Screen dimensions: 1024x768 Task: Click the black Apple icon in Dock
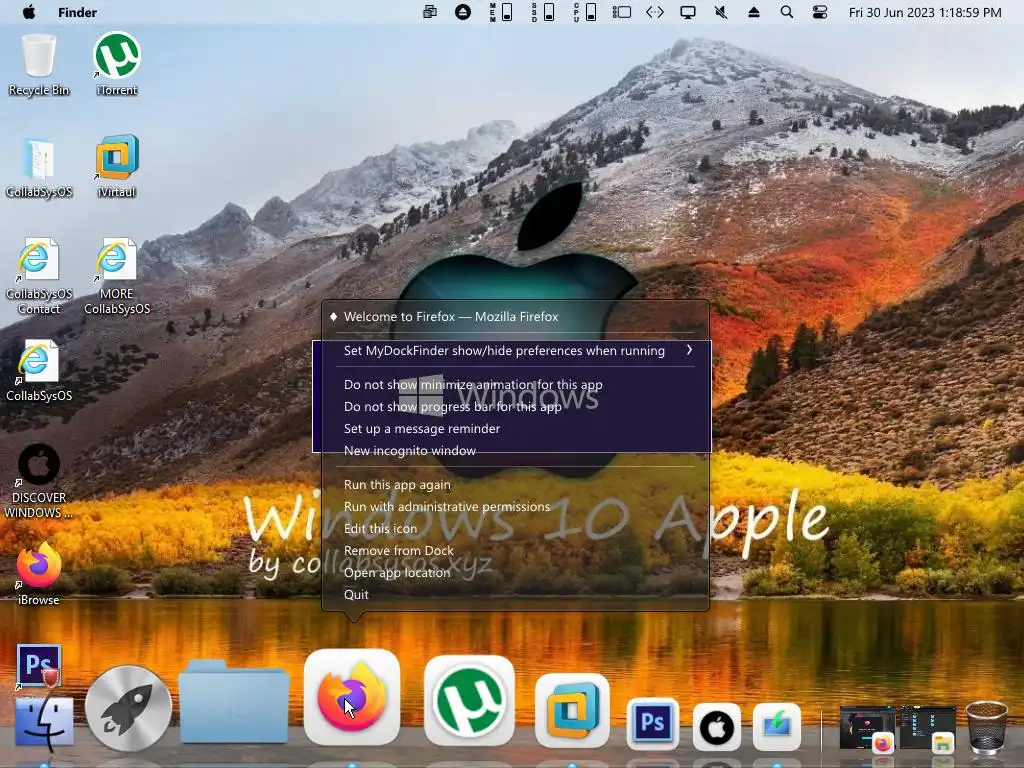point(716,727)
